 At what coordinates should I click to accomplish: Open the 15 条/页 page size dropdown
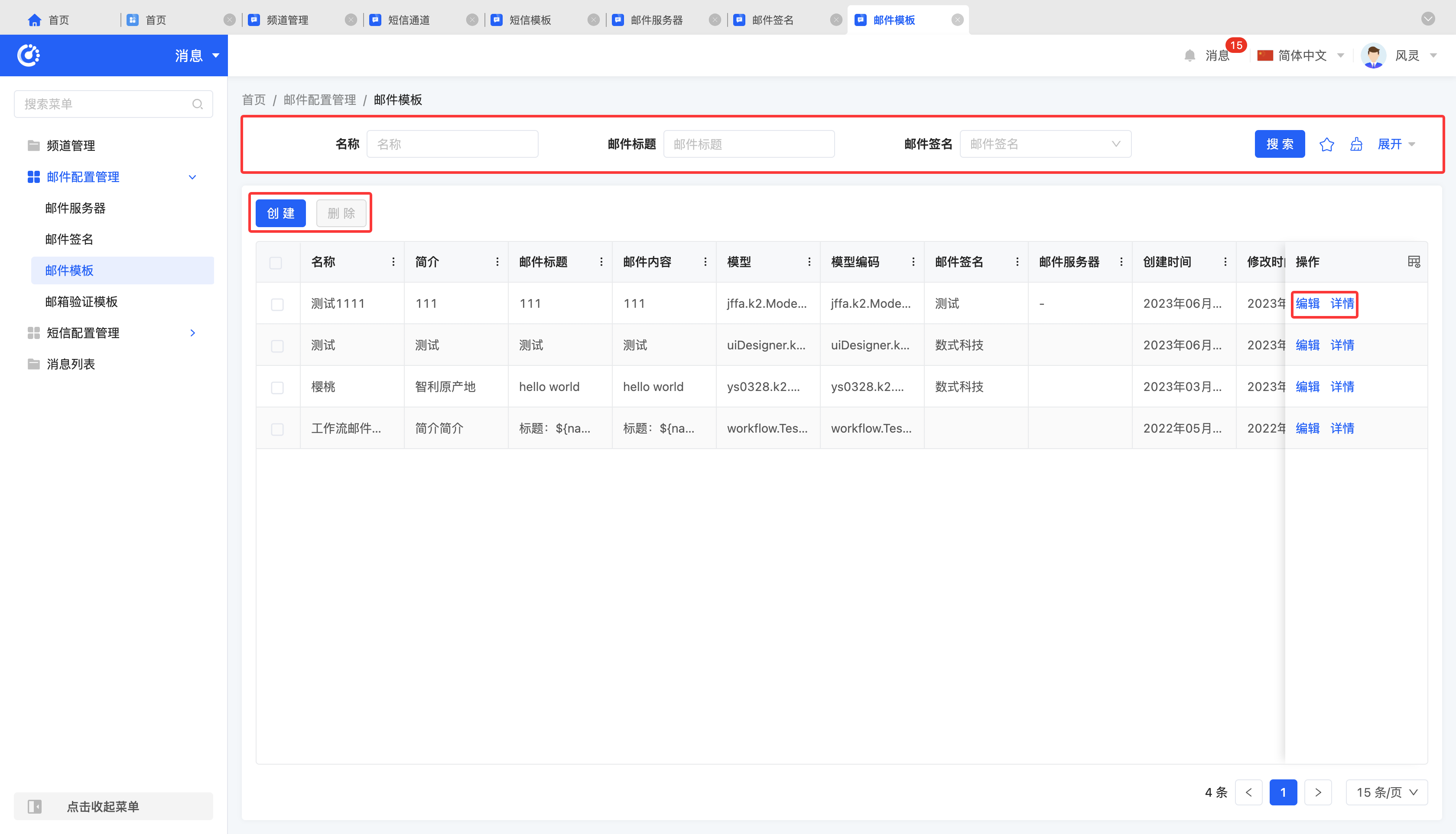point(1386,793)
